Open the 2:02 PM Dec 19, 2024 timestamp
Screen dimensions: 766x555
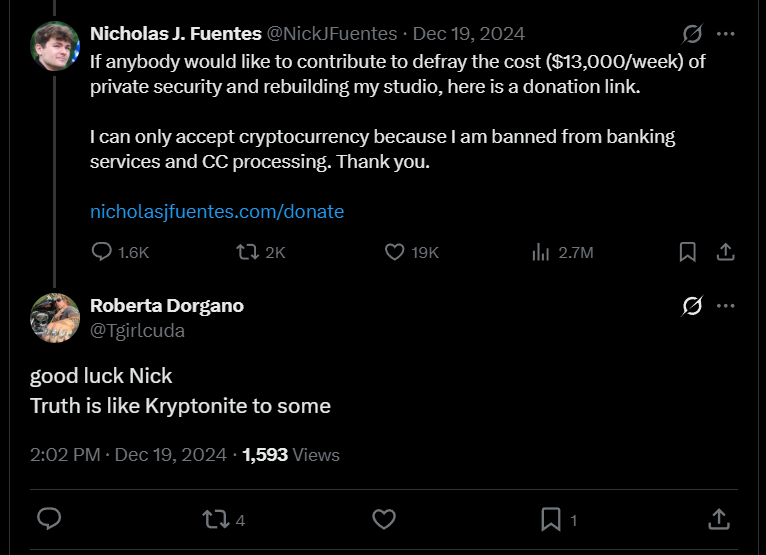128,455
